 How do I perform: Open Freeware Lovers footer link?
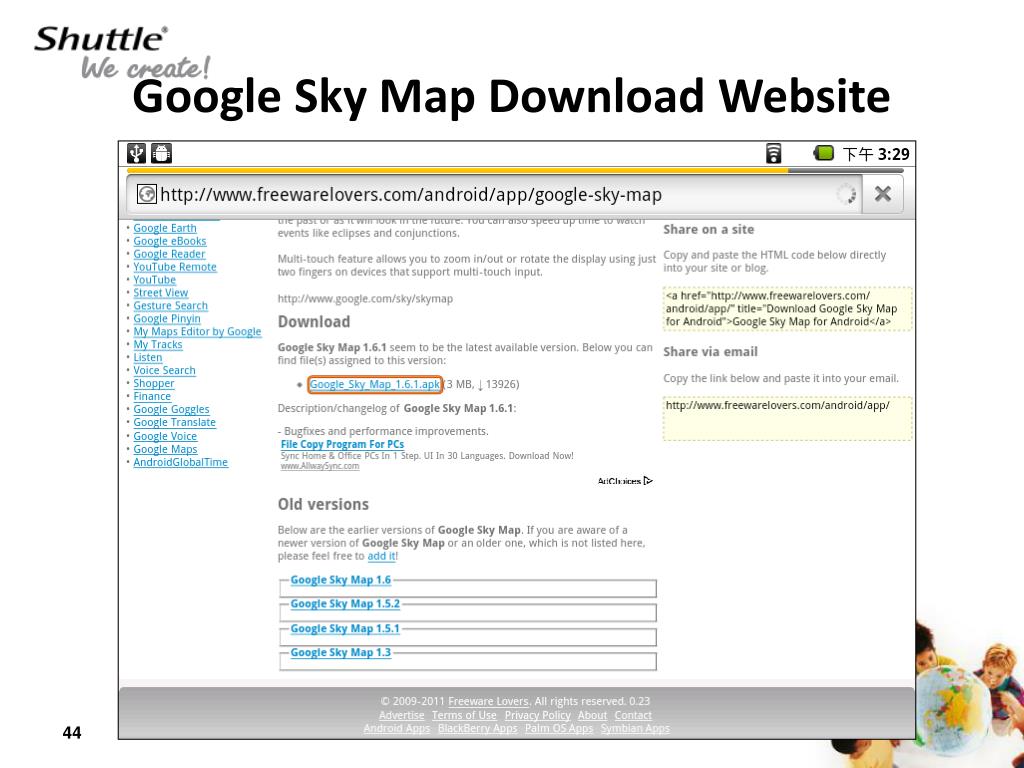click(488, 701)
